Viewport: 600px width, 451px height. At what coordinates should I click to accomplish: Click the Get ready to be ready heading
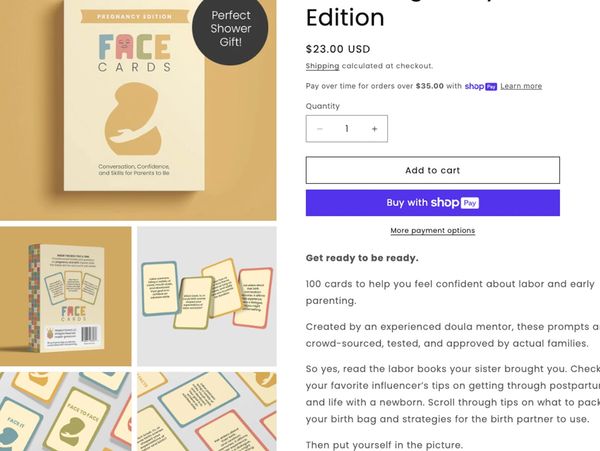click(362, 258)
